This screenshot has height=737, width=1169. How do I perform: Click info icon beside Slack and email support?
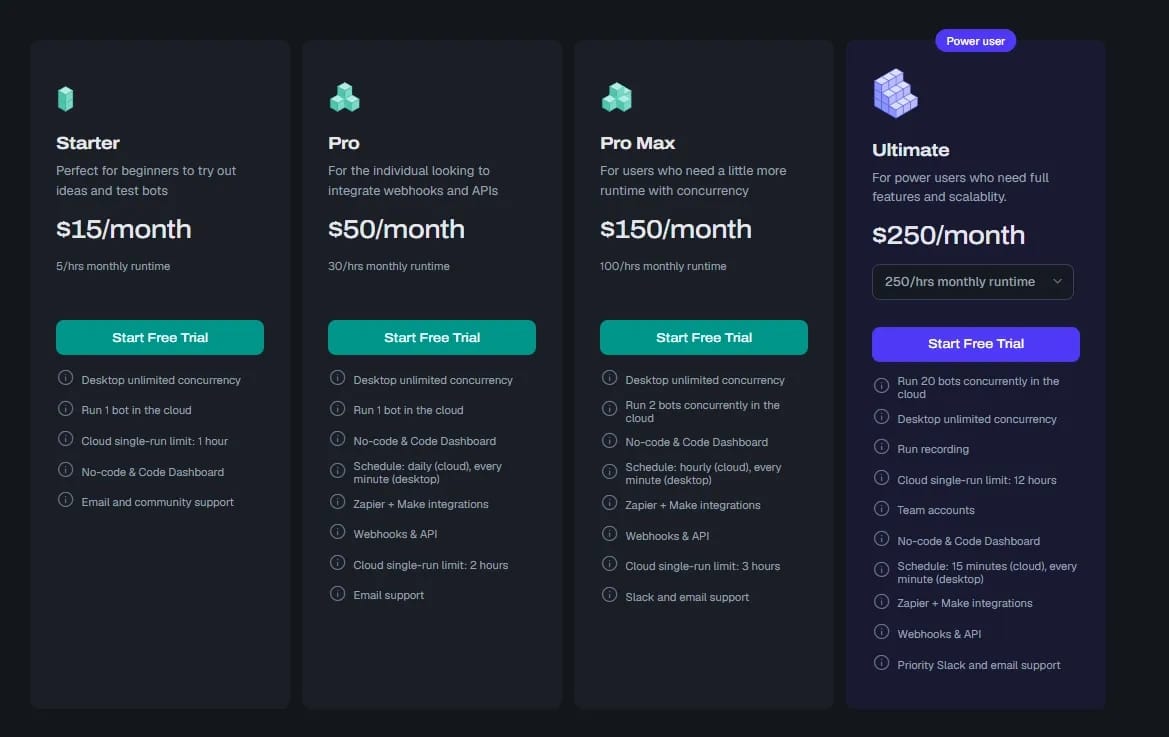click(x=610, y=595)
